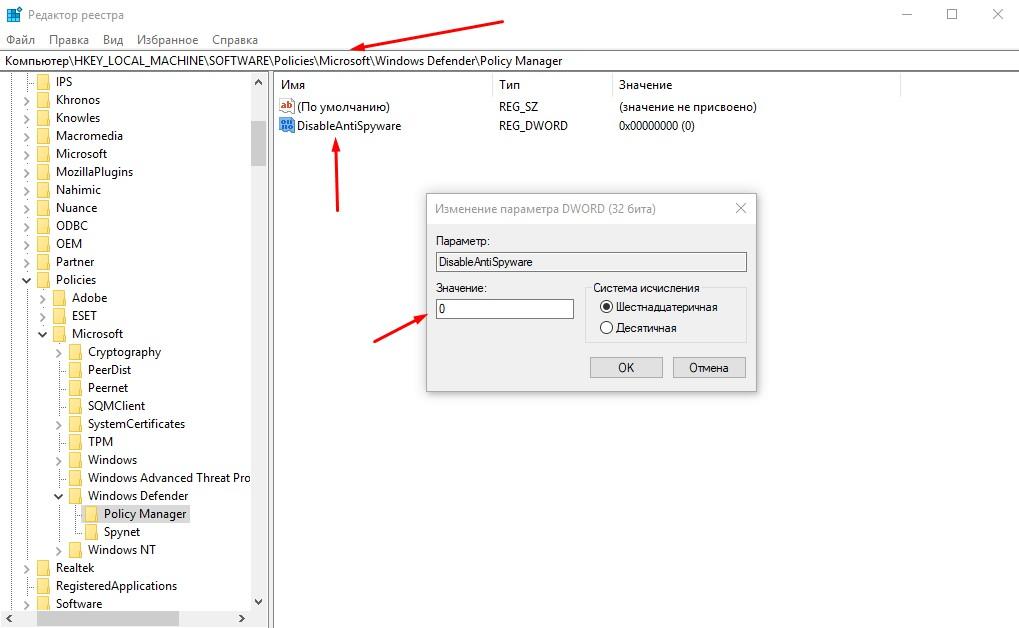The width and height of the screenshot is (1019, 628).
Task: Click the Nuance folder icon
Action: pos(44,208)
